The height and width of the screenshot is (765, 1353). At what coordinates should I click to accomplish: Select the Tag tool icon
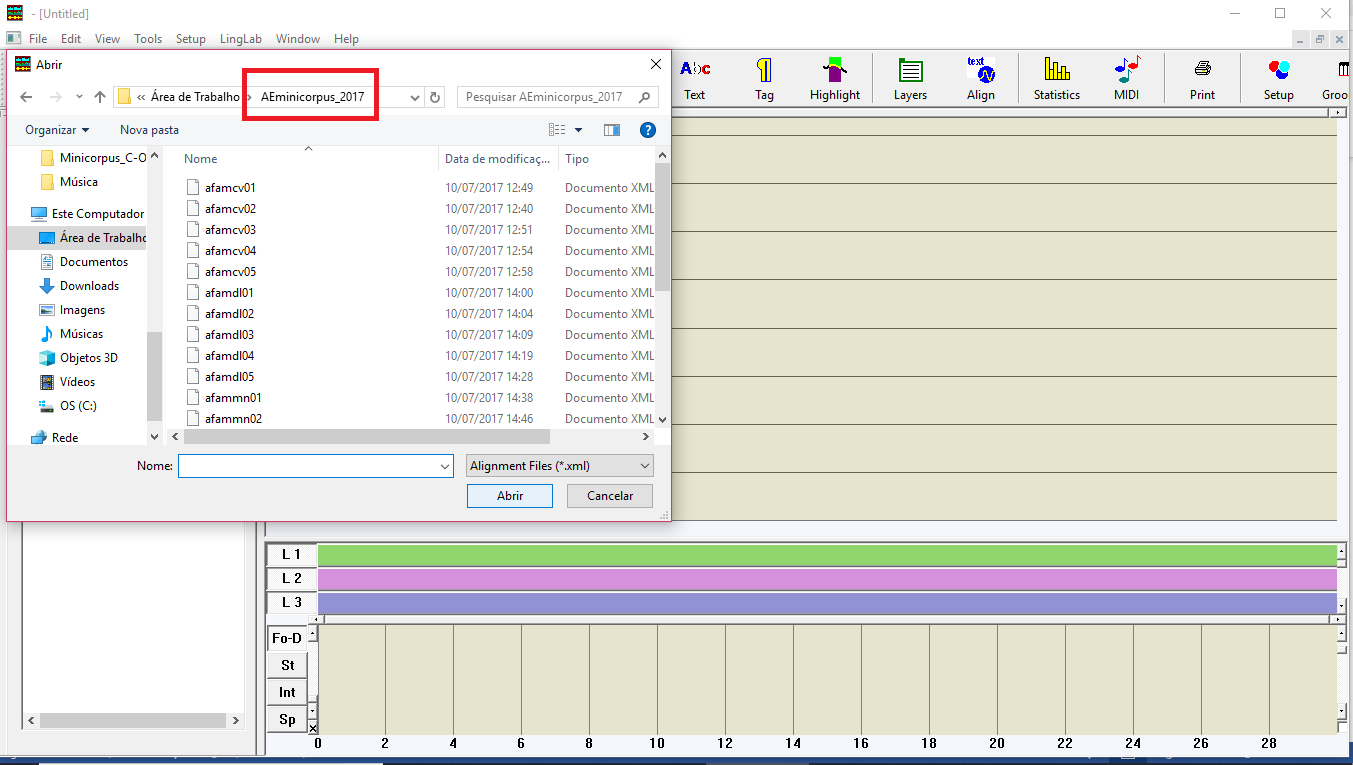tap(764, 78)
